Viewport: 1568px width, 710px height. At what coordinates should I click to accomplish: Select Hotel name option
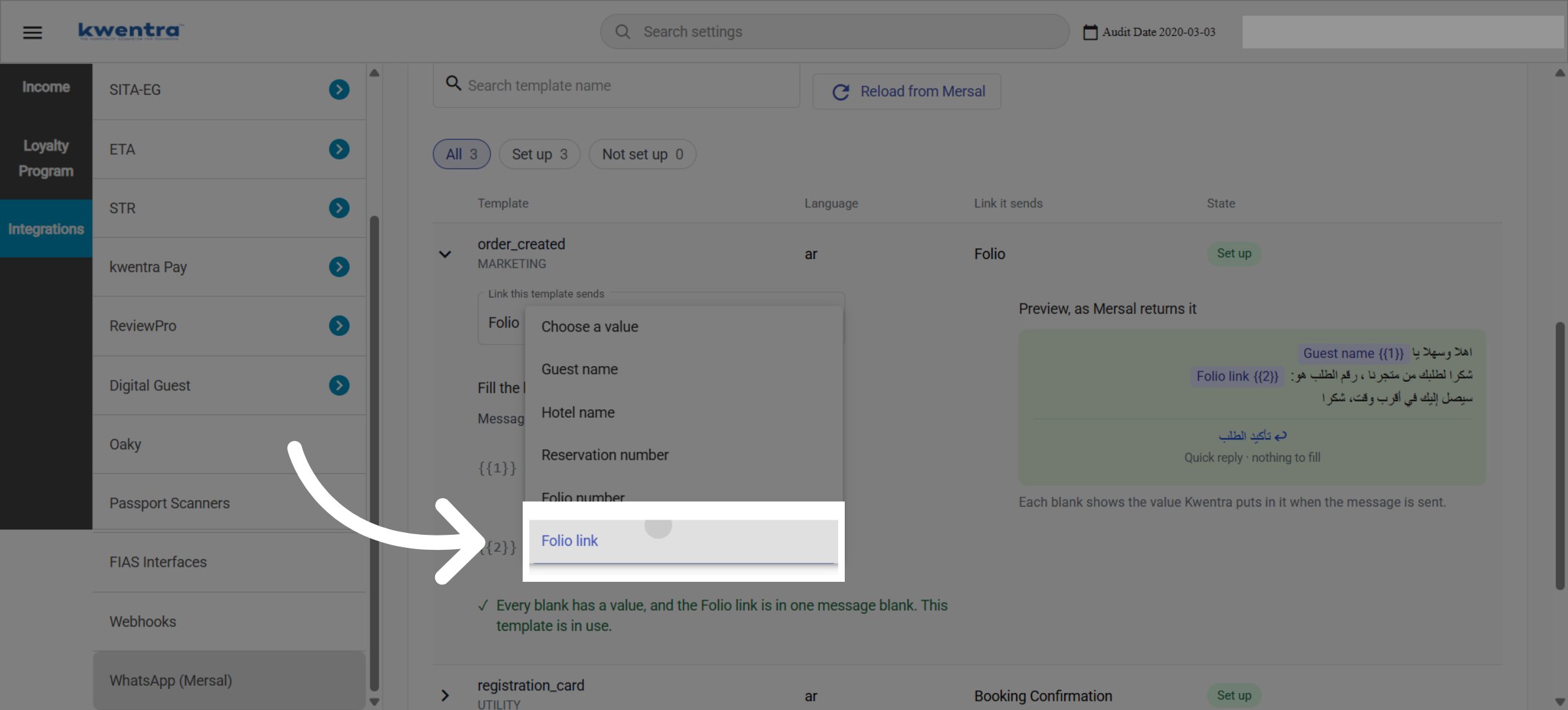tap(683, 413)
